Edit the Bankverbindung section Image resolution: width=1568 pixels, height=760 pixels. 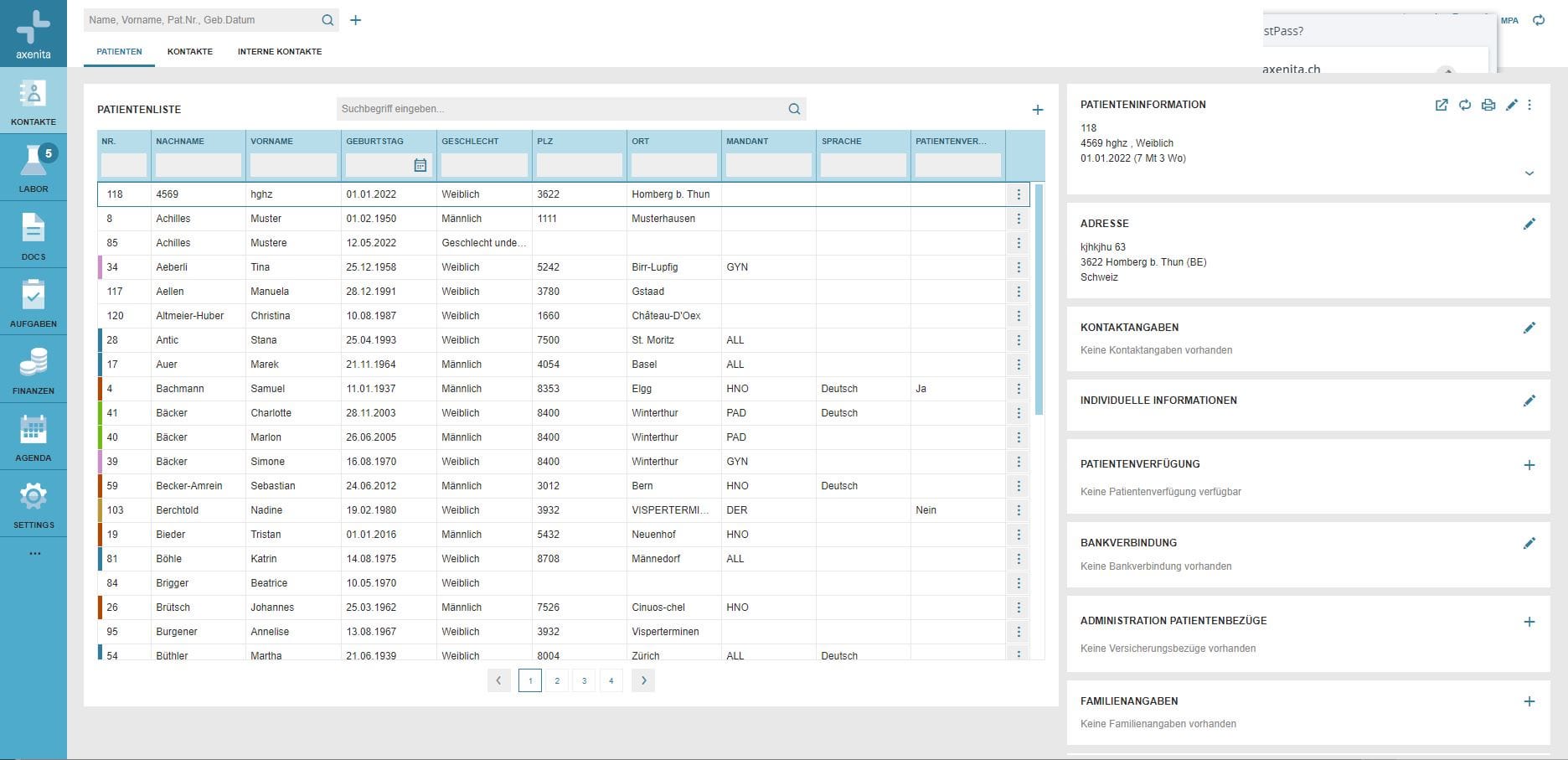pos(1529,543)
